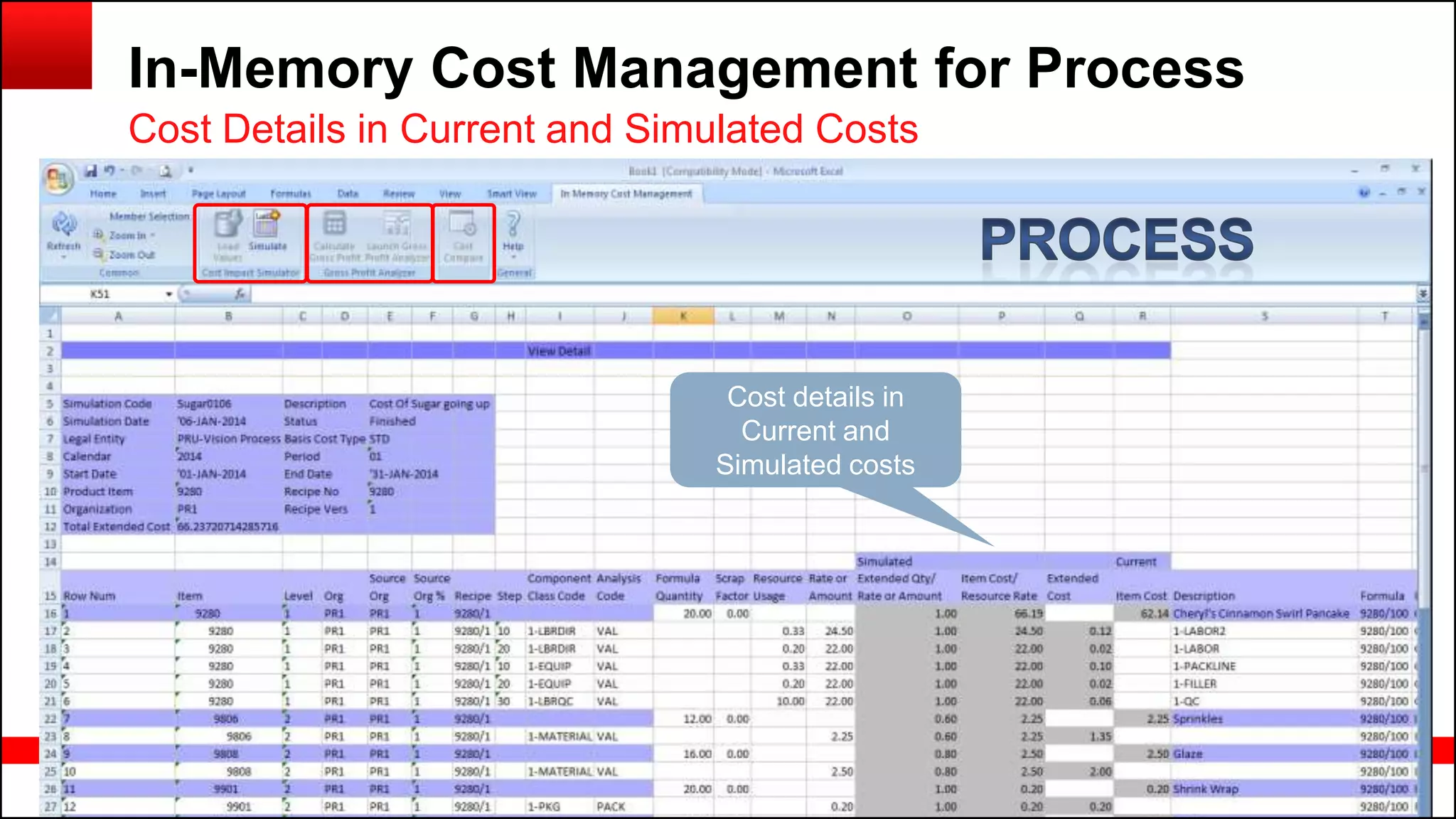This screenshot has width=1456, height=819.
Task: Switch to Smart View tab
Action: pyautogui.click(x=511, y=193)
